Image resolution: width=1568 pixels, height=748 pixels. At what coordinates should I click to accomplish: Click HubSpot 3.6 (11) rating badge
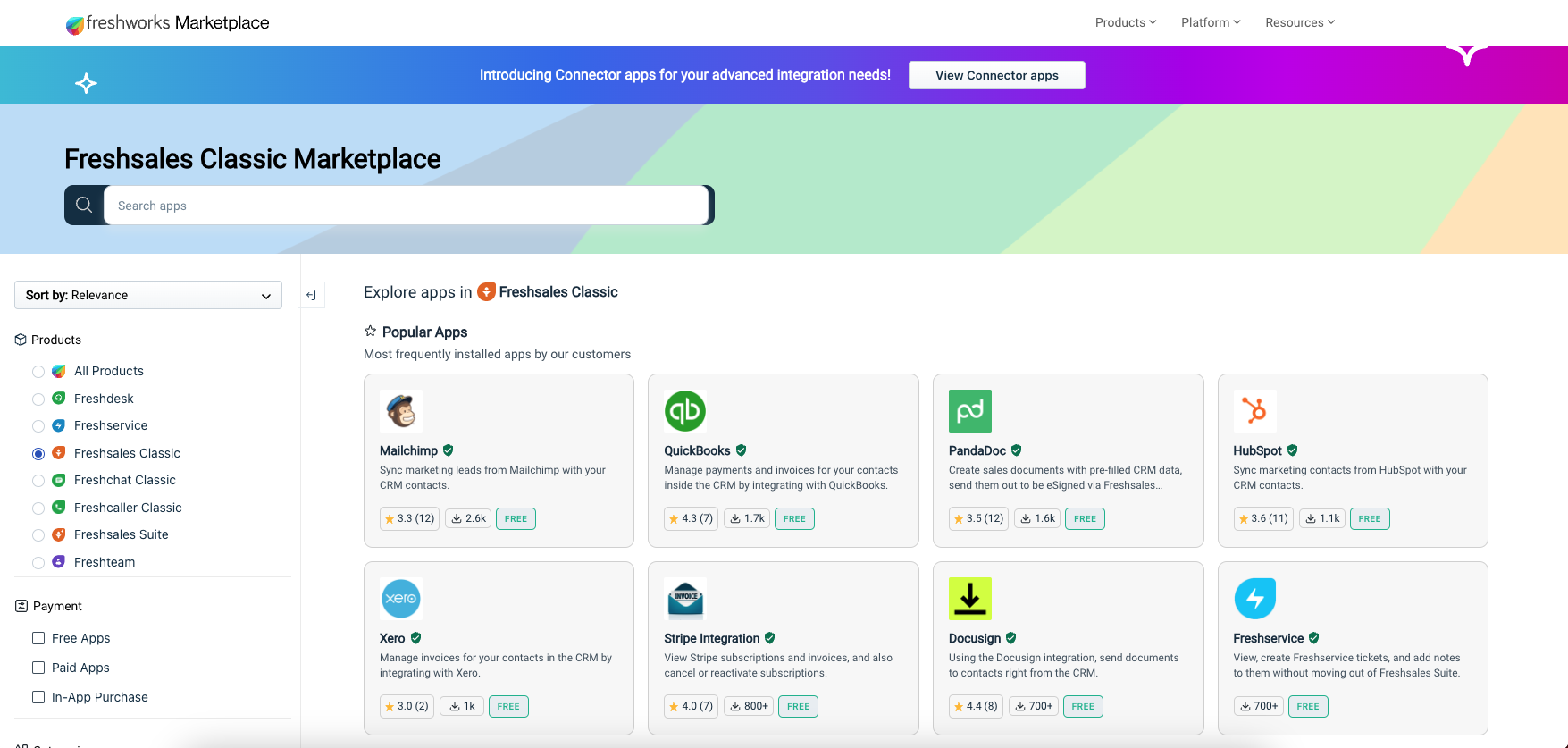click(1263, 518)
